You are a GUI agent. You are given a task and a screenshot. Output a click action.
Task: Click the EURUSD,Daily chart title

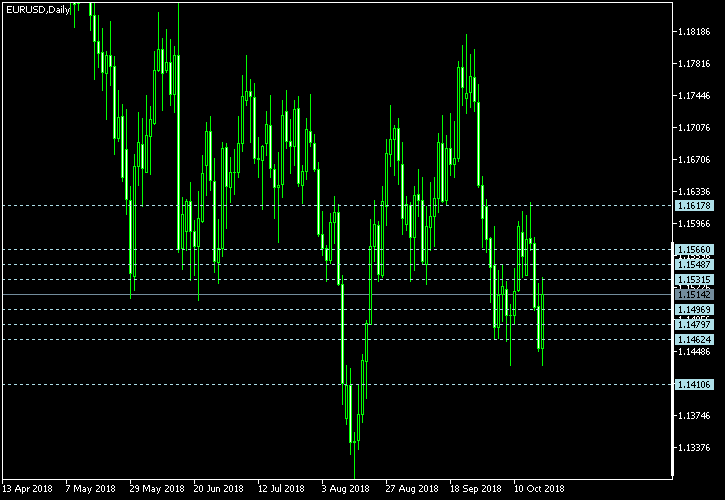(38, 10)
